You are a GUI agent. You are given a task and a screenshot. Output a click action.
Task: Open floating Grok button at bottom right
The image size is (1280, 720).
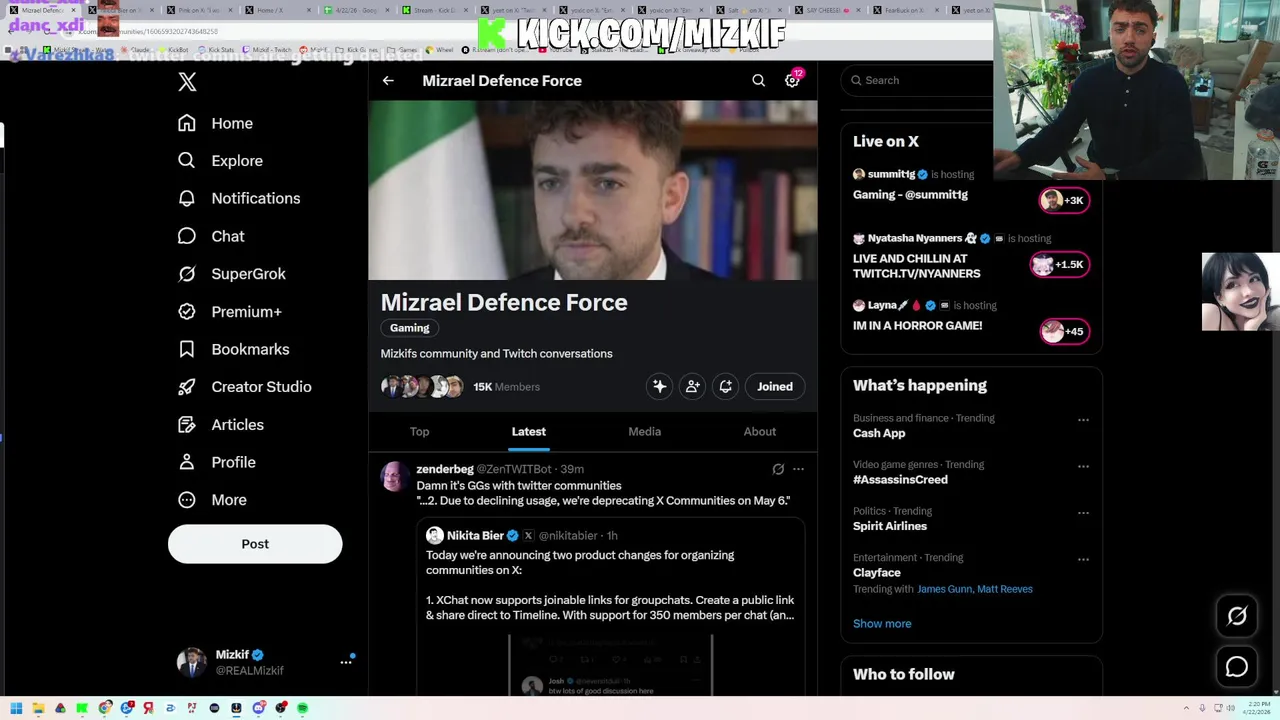coord(1237,616)
